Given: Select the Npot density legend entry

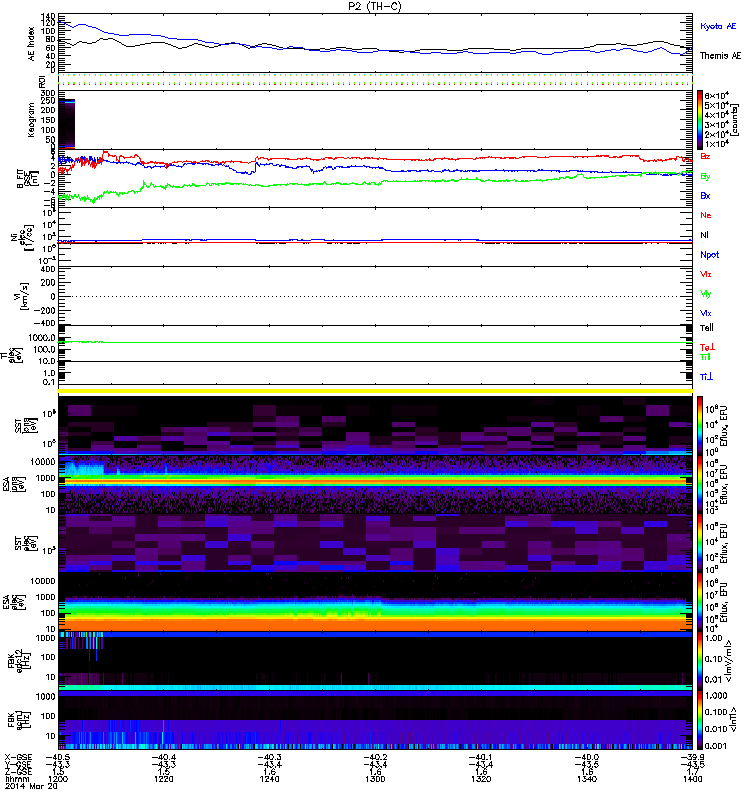Looking at the screenshot, I should [708, 255].
